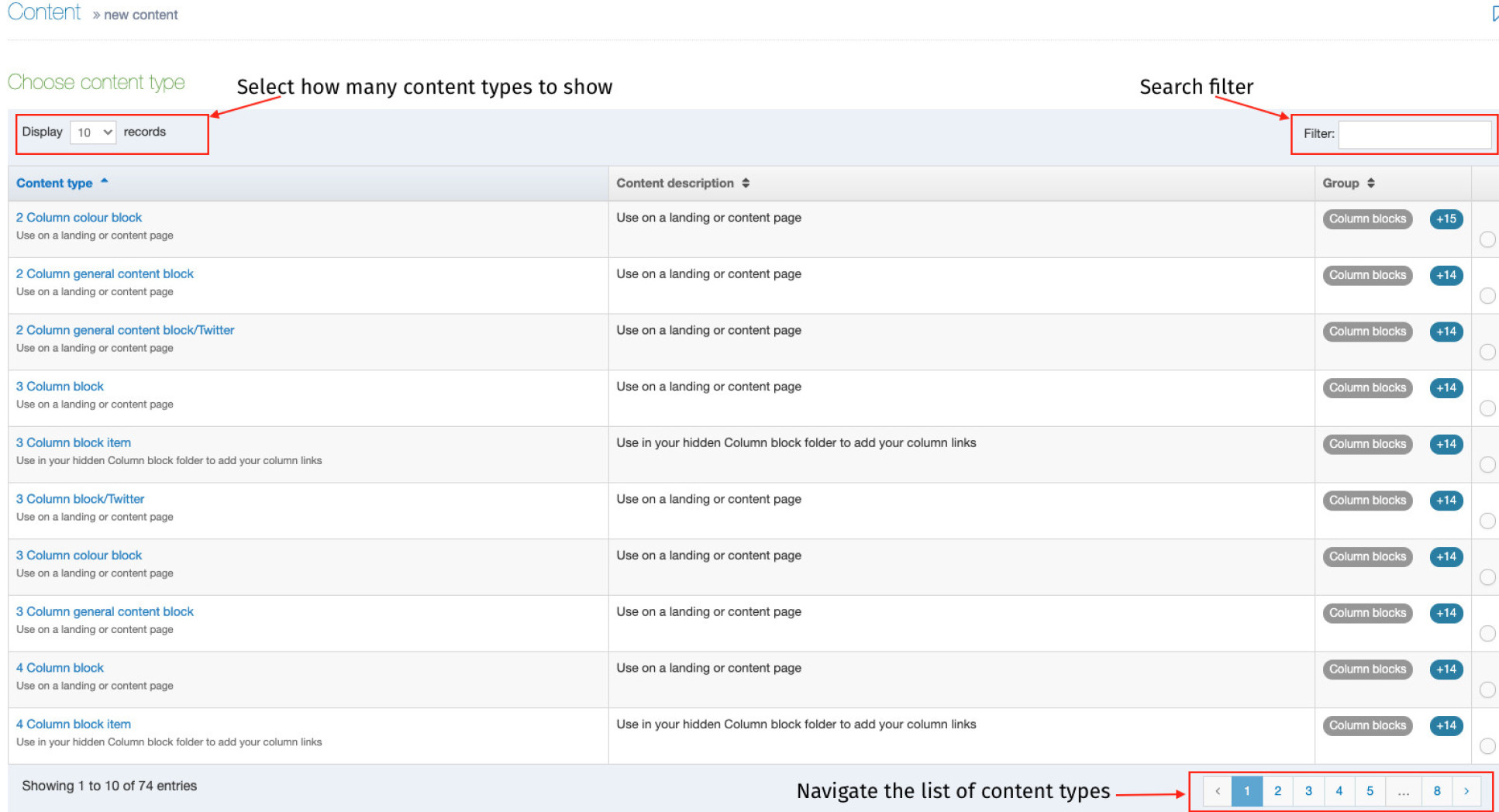The width and height of the screenshot is (1499, 812).
Task: Open 3 Column general content block link
Action: pos(105,611)
